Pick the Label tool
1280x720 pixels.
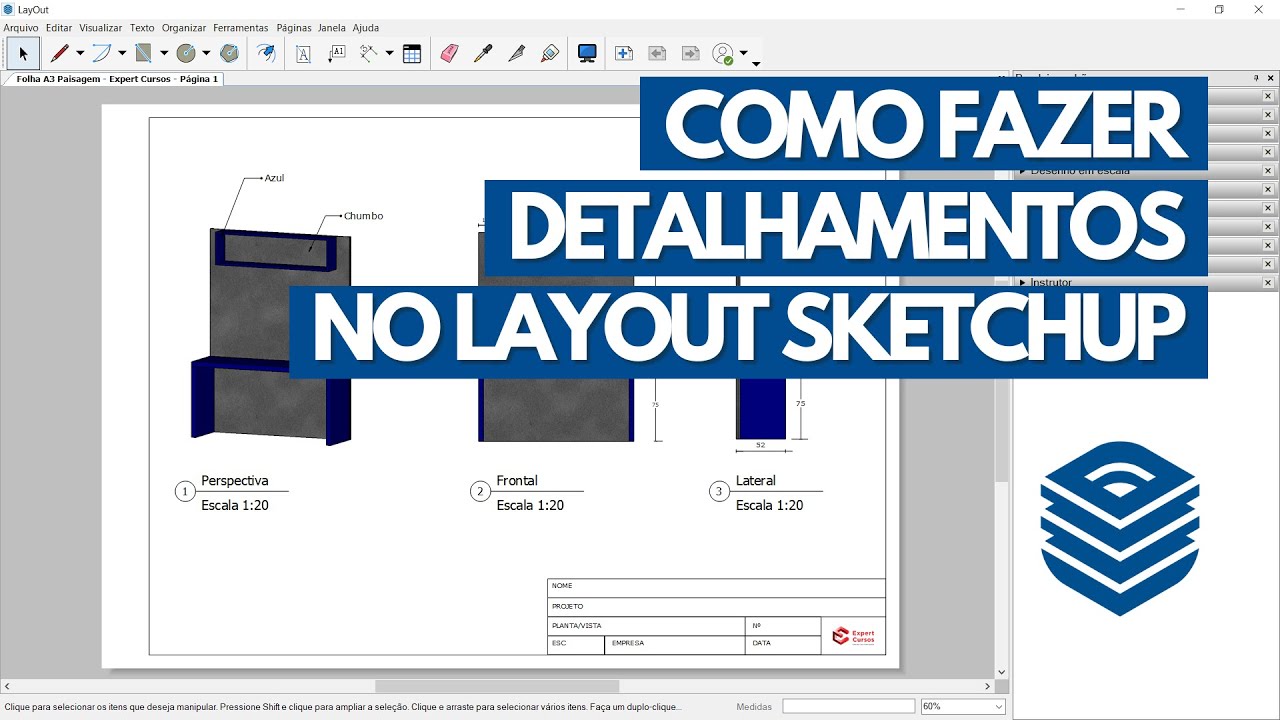click(x=337, y=54)
